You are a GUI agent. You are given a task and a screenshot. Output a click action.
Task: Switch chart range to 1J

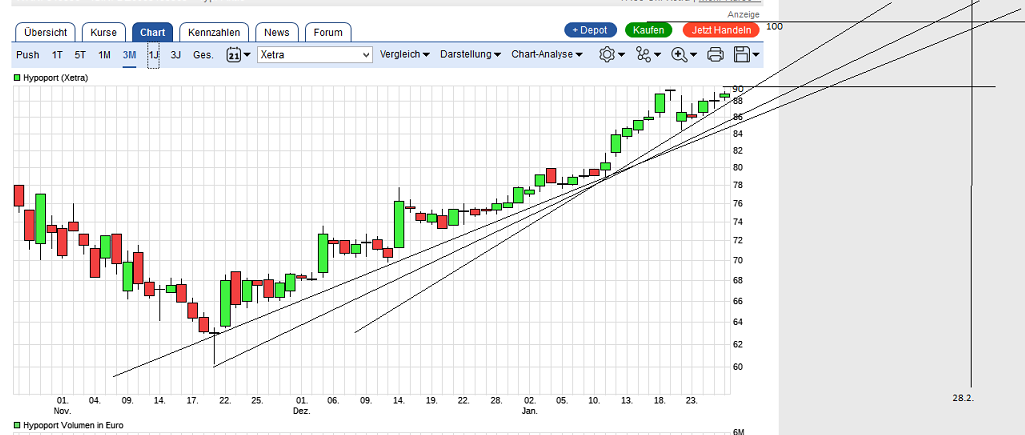153,55
